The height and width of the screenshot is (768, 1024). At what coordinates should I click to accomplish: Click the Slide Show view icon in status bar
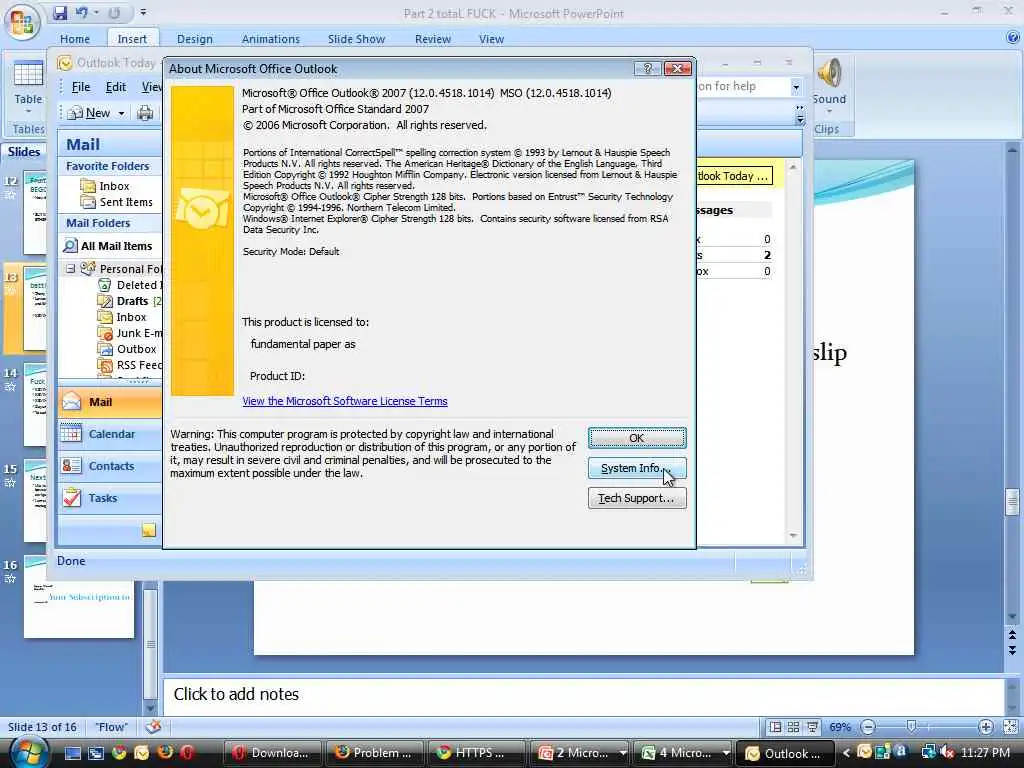[x=812, y=727]
